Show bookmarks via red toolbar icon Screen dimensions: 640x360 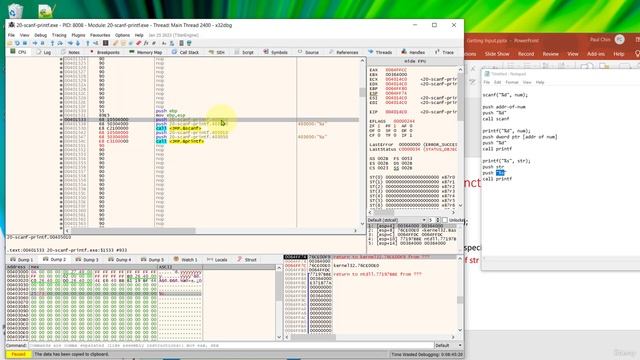pyautogui.click(x=138, y=43)
